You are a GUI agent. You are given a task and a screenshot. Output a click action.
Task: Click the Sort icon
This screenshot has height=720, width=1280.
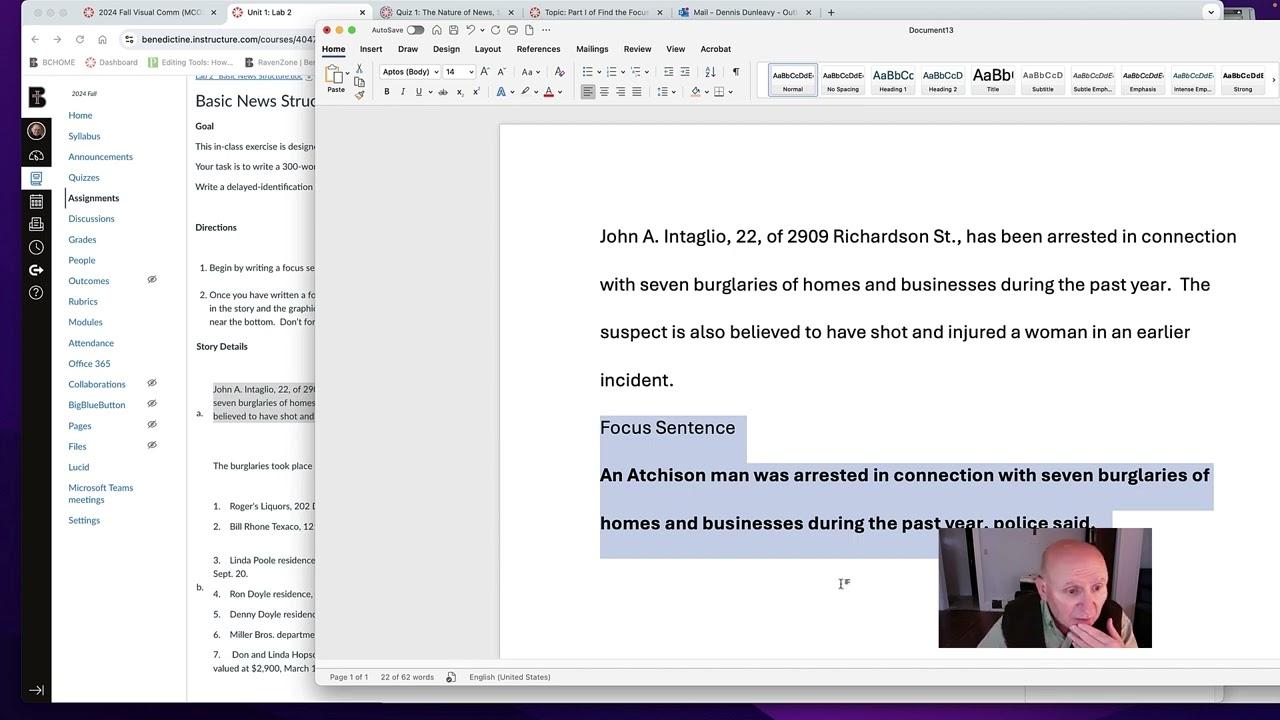point(710,72)
